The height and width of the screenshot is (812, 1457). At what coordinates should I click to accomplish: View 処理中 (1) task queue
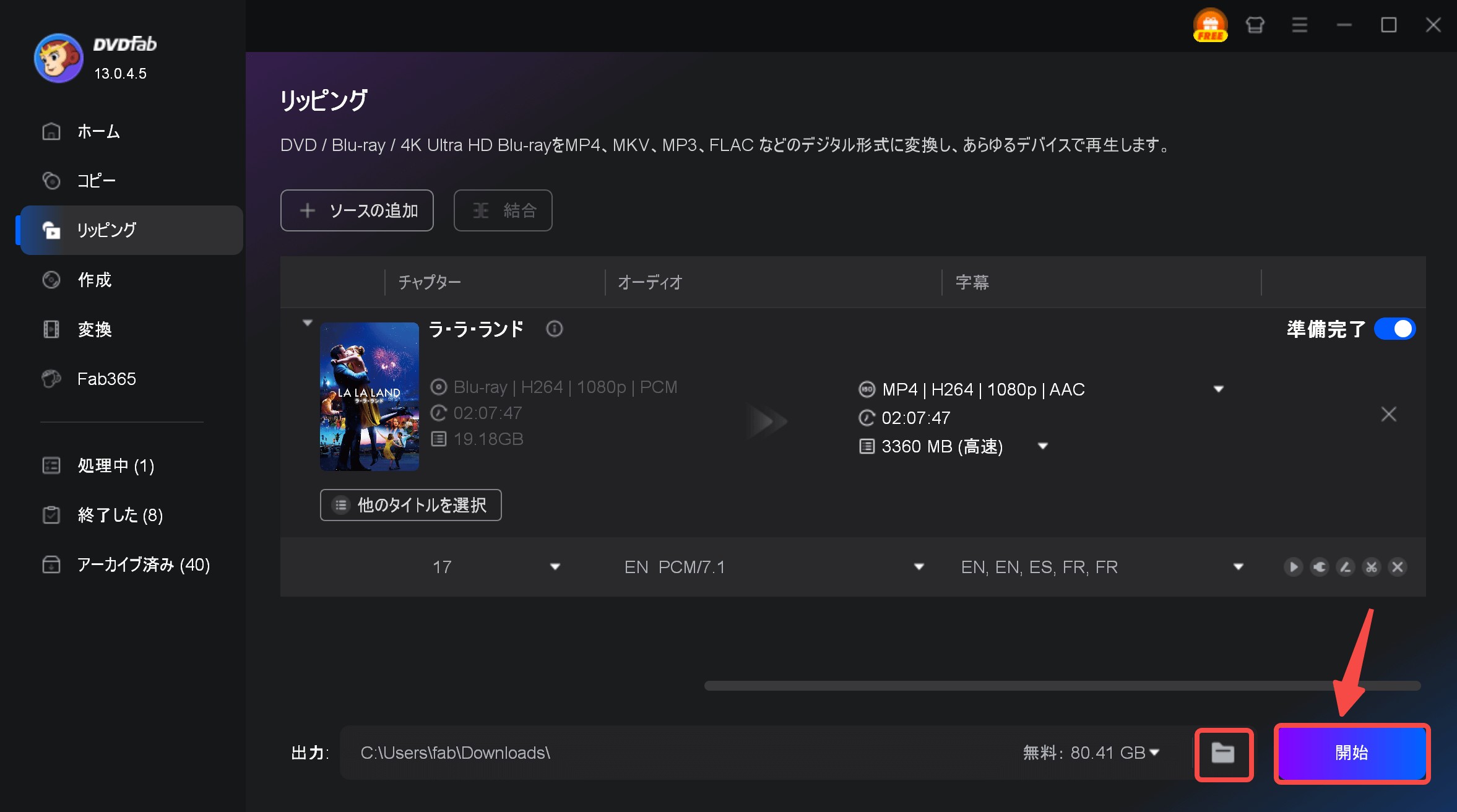(x=131, y=465)
